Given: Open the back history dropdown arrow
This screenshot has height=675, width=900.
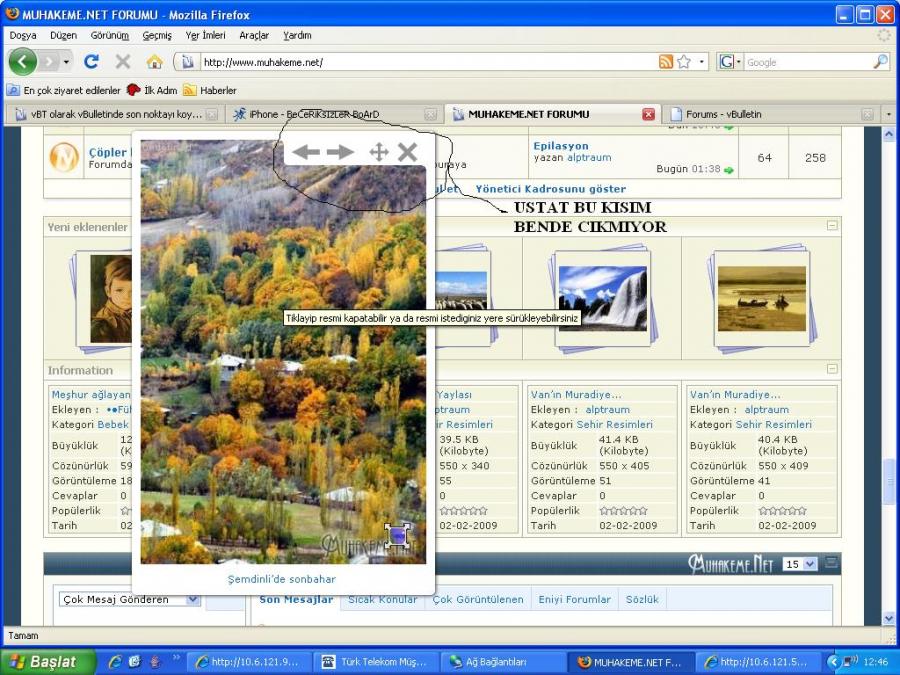Looking at the screenshot, I should (67, 61).
